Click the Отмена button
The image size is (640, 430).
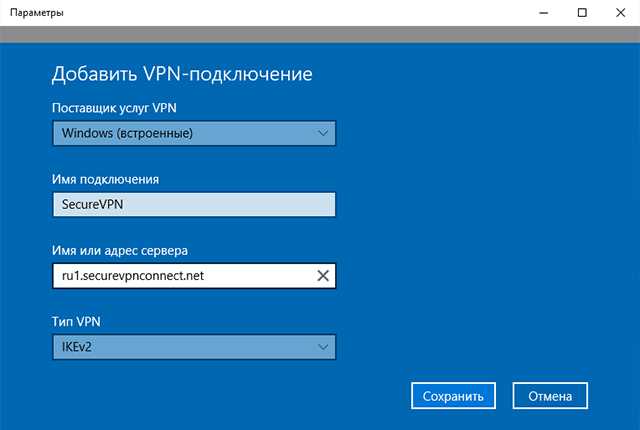coord(550,396)
